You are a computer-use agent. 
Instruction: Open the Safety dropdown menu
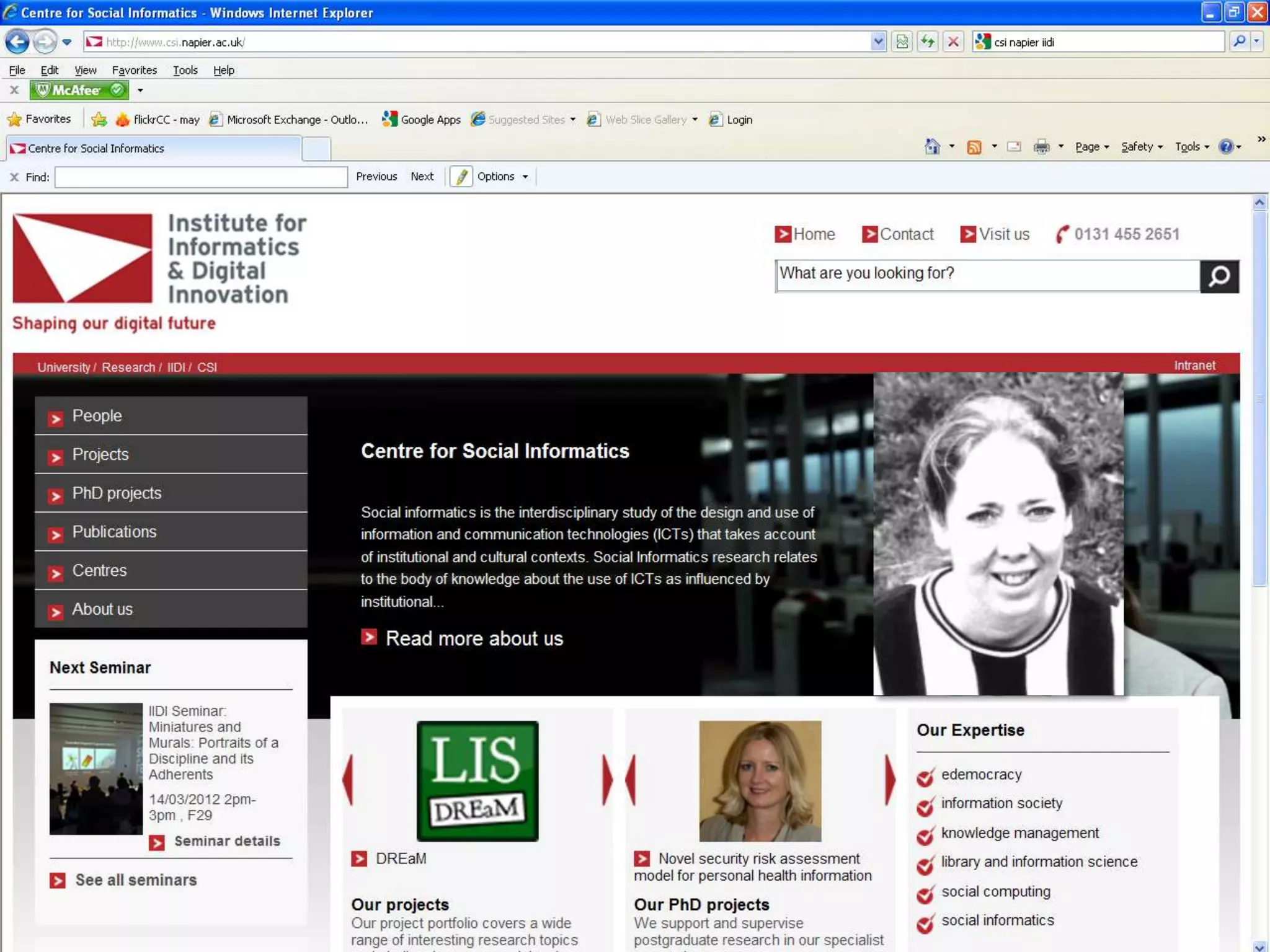(x=1141, y=147)
